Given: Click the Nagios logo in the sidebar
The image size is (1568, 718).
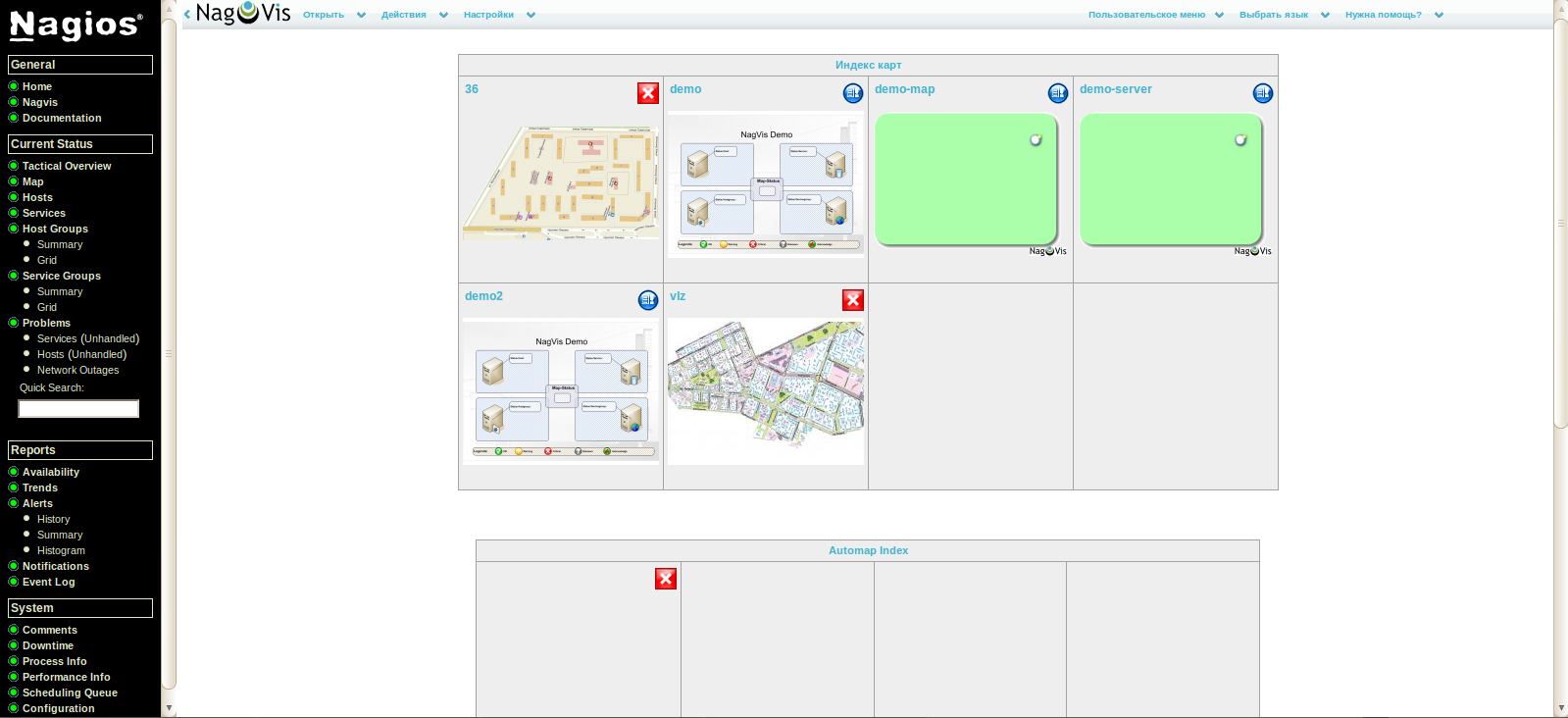Looking at the screenshot, I should (76, 25).
